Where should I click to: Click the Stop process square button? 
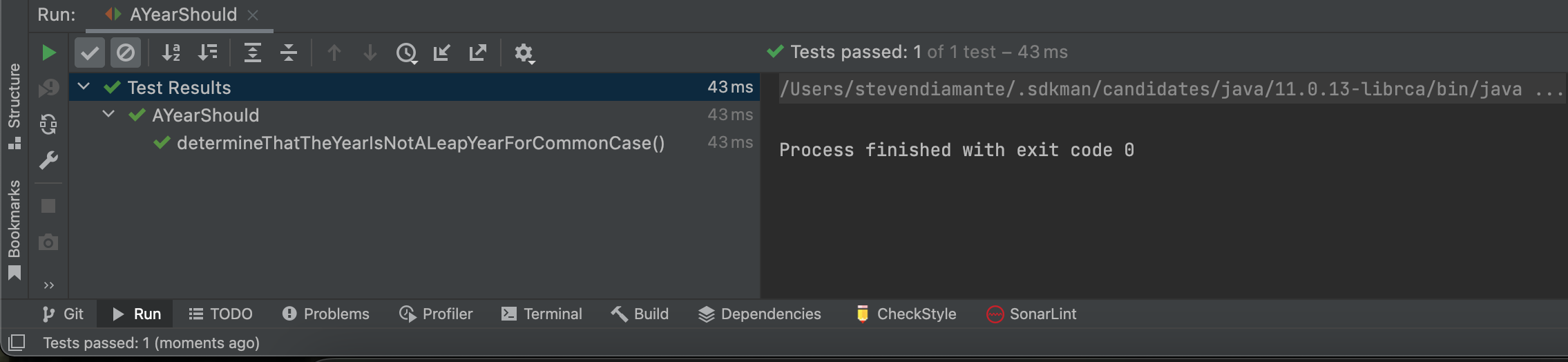(x=48, y=206)
